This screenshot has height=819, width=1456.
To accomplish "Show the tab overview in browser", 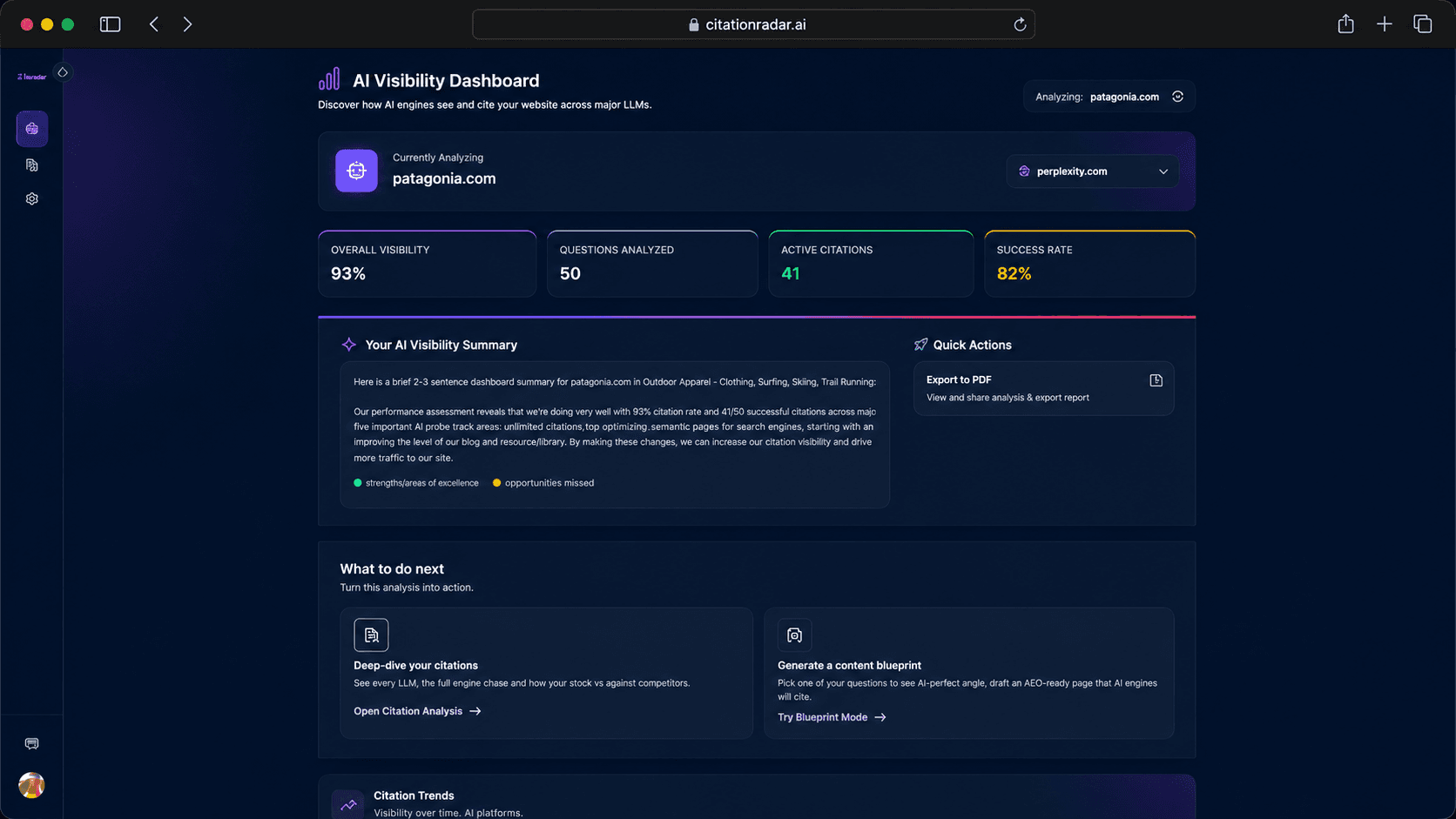I will coord(1422,24).
